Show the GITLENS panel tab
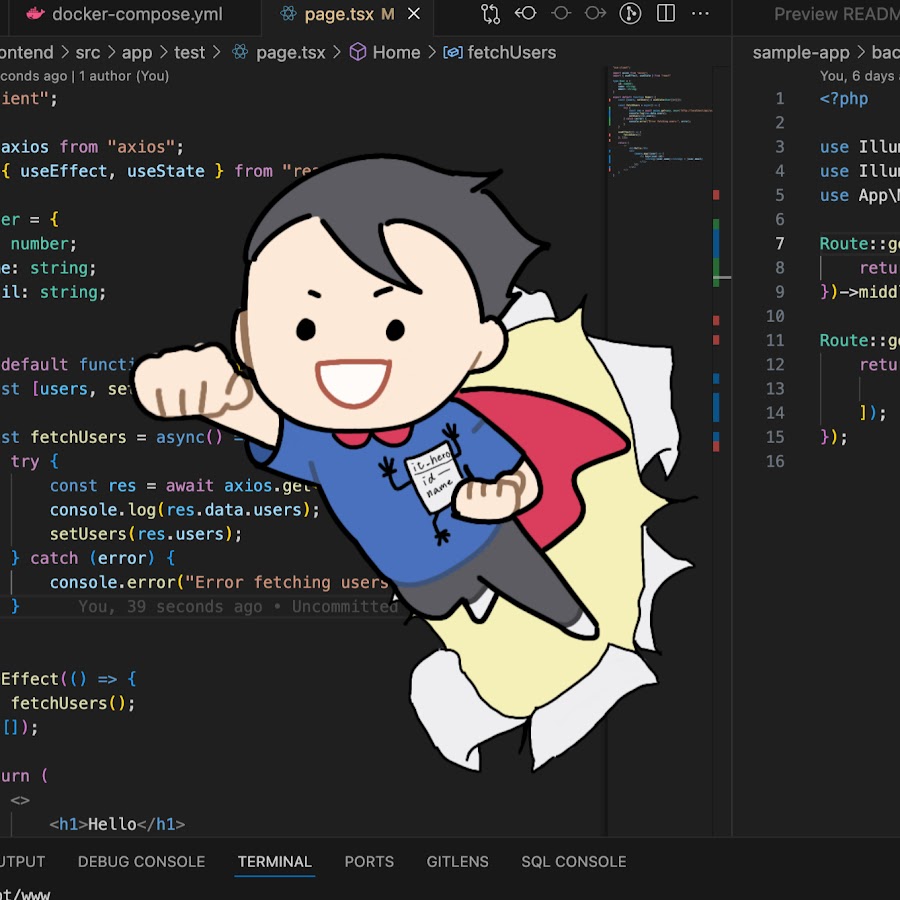This screenshot has width=900, height=900. 457,861
